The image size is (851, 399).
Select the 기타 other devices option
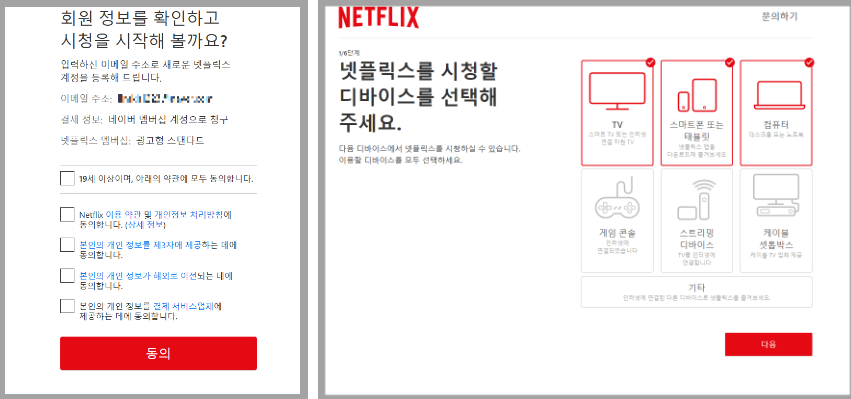pyautogui.click(x=697, y=292)
